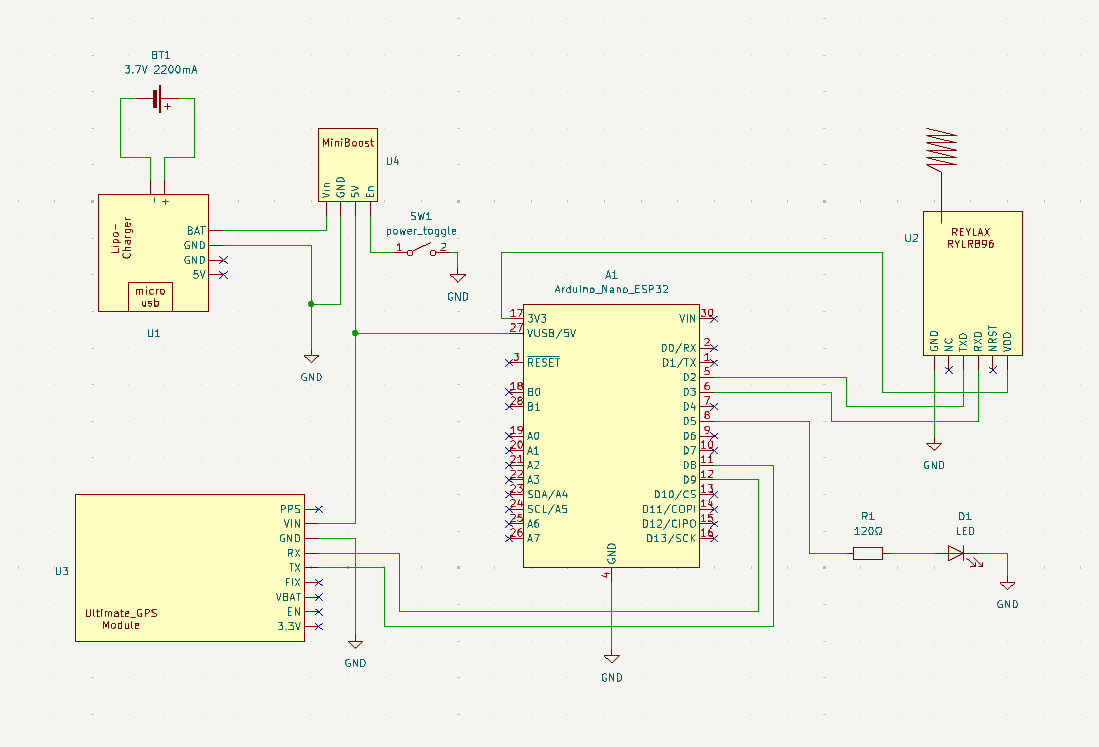The width and height of the screenshot is (1099, 747).
Task: Click the "power_toggle" switch label
Action: 421,231
